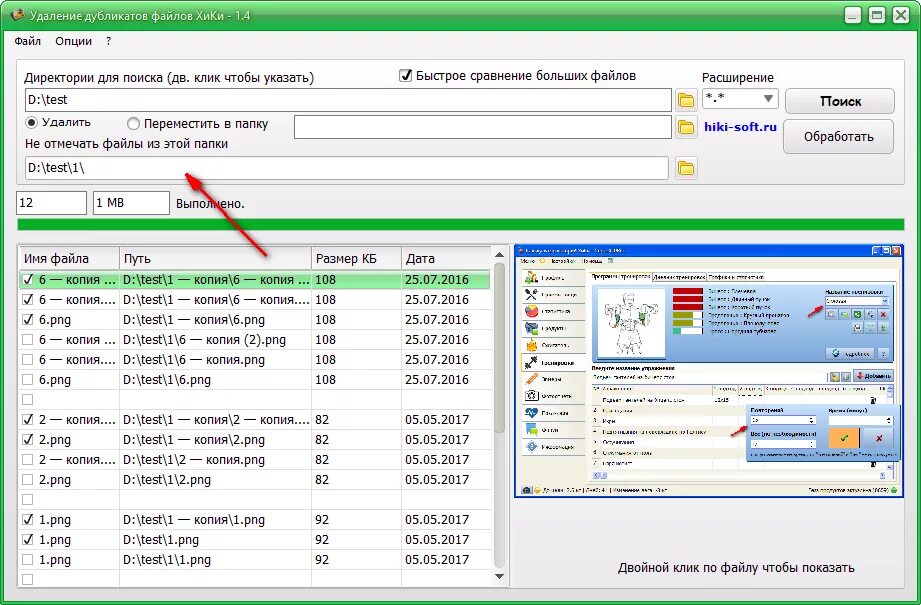Click the preview image thumbnail
Screen dimensions: 921x605
(709, 371)
